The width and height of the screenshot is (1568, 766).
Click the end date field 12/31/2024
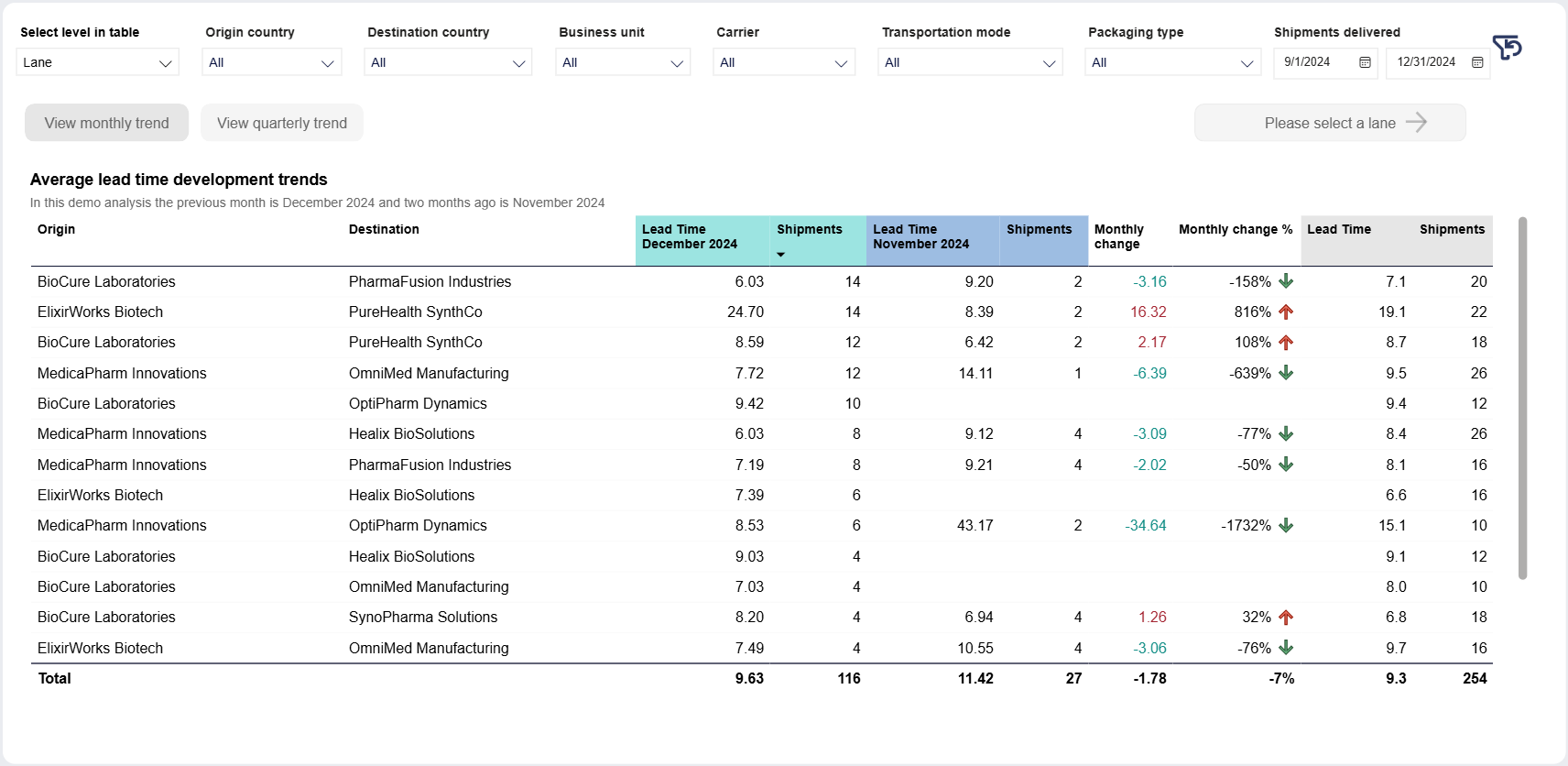pos(1438,62)
